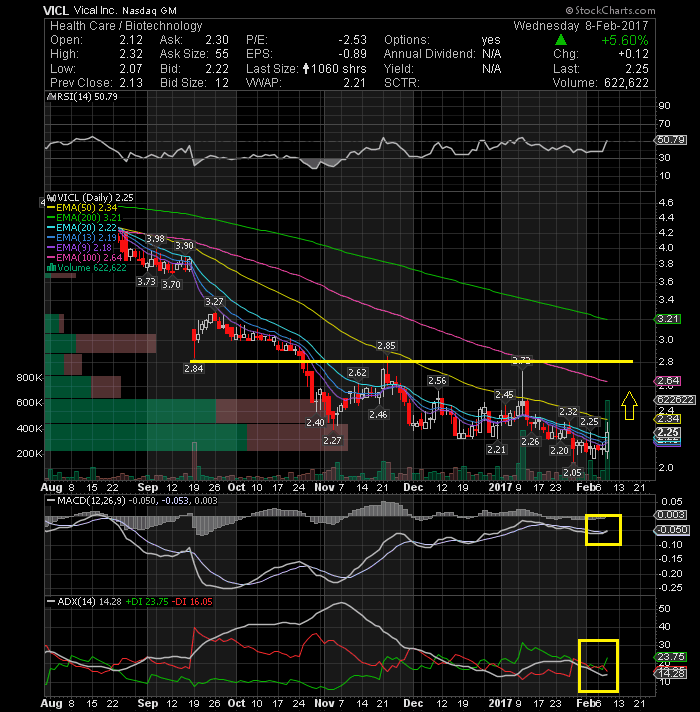Click the +5.60% percent change value

[625, 40]
